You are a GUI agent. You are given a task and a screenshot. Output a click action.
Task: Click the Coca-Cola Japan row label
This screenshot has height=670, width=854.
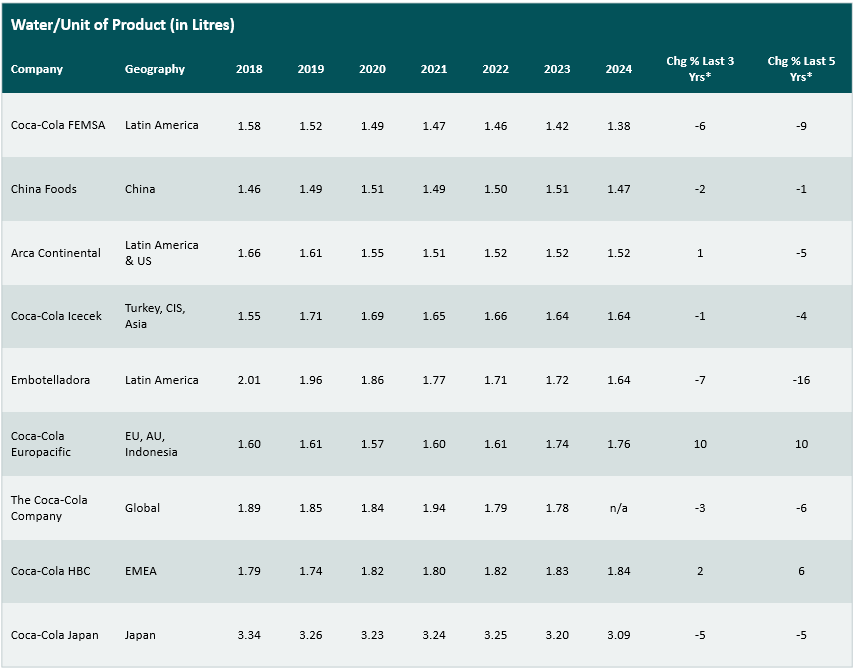(55, 635)
